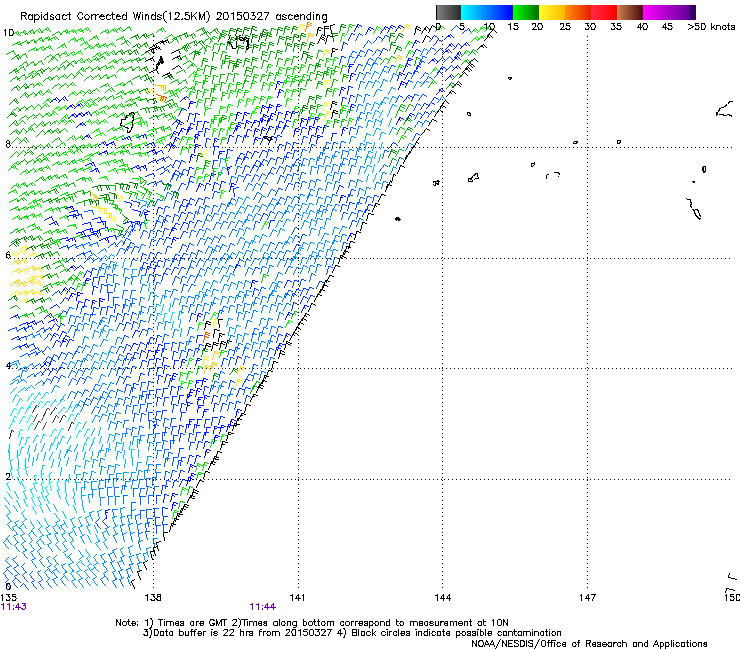Pick the magenta-purple segment of the color bar
The height and width of the screenshot is (650, 740).
pyautogui.click(x=669, y=12)
